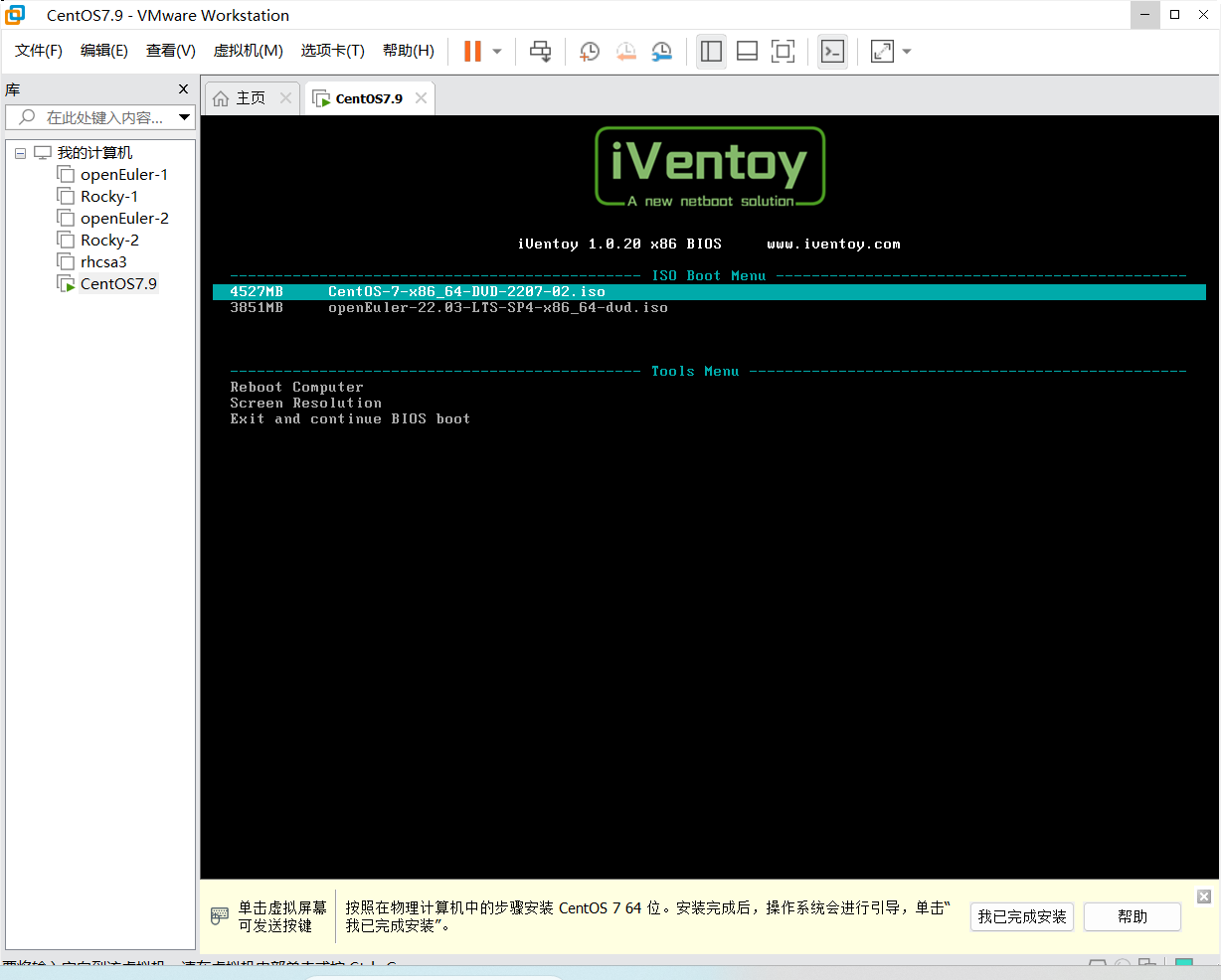
Task: Close the 主页 tab
Action: pyautogui.click(x=286, y=97)
